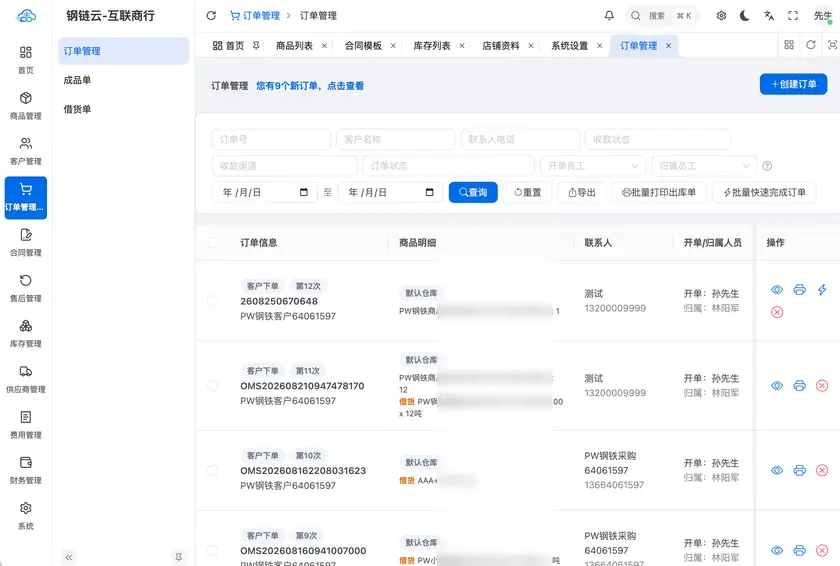Open the language translation icon
This screenshot has width=840, height=566.
point(769,16)
